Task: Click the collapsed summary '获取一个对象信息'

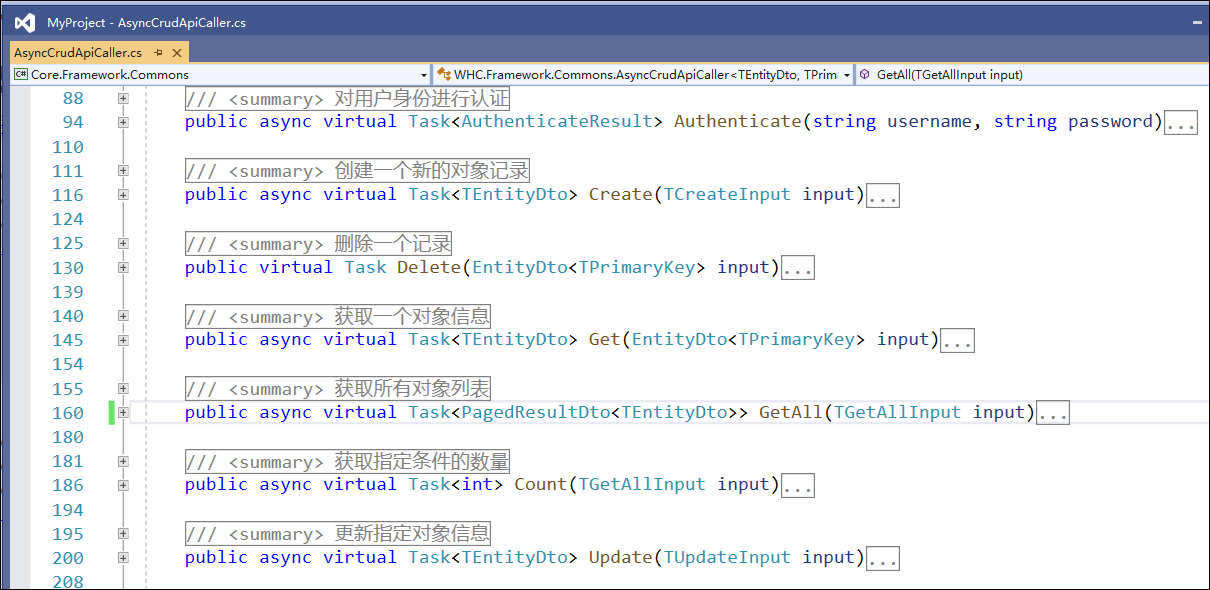Action: pos(338,316)
